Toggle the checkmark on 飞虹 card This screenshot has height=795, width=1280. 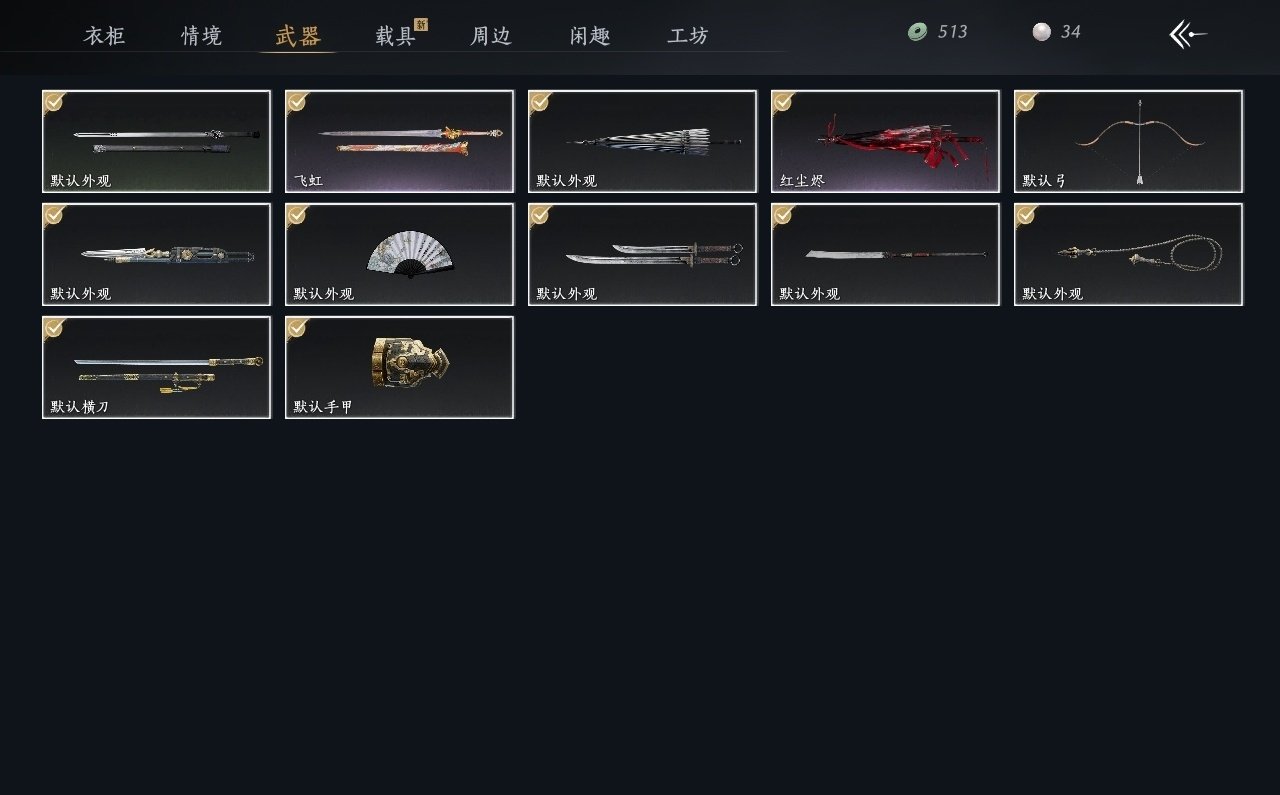[297, 102]
